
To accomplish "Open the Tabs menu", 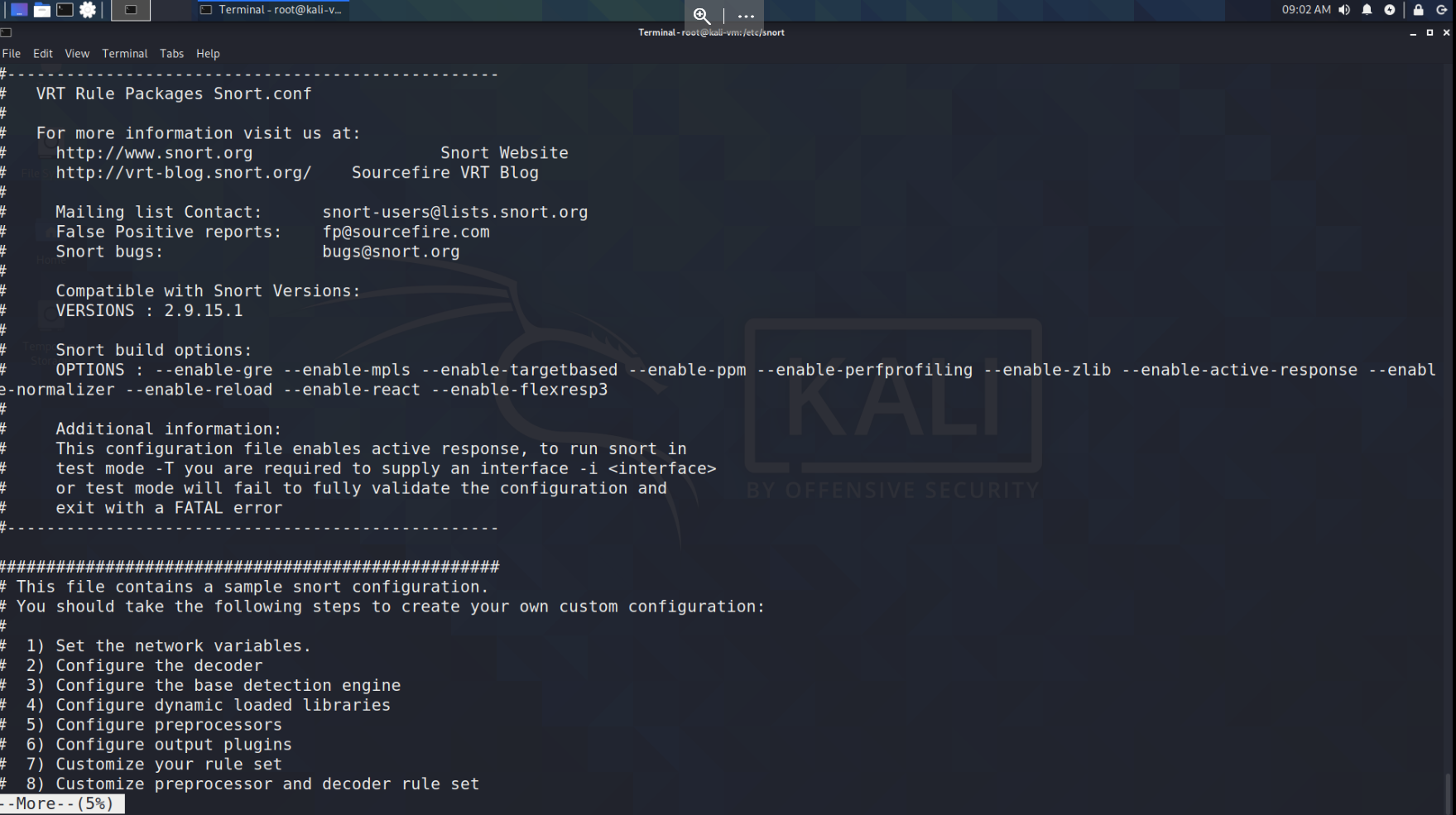I will click(171, 53).
